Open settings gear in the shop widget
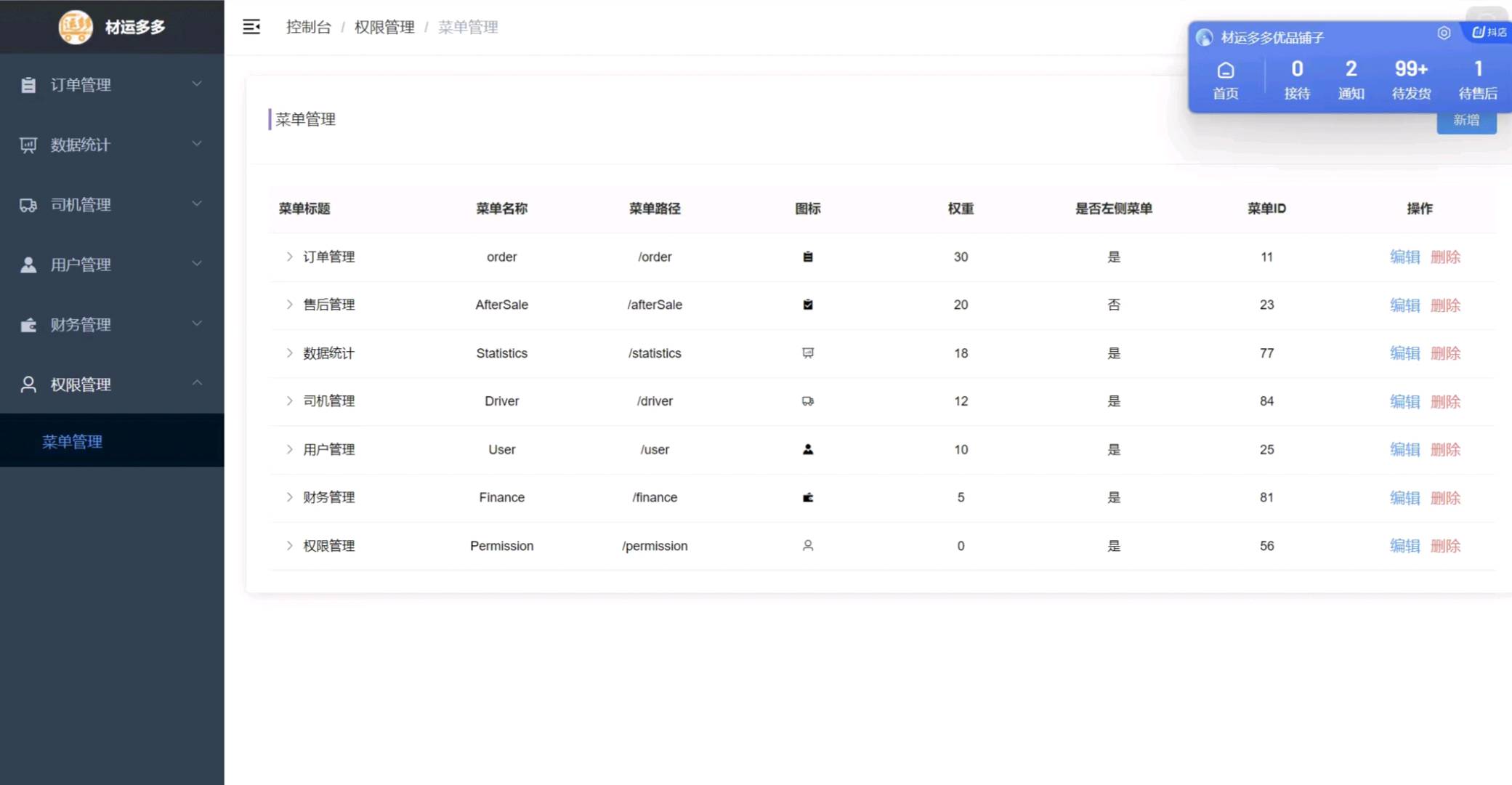This screenshot has height=785, width=1512. 1444,33
